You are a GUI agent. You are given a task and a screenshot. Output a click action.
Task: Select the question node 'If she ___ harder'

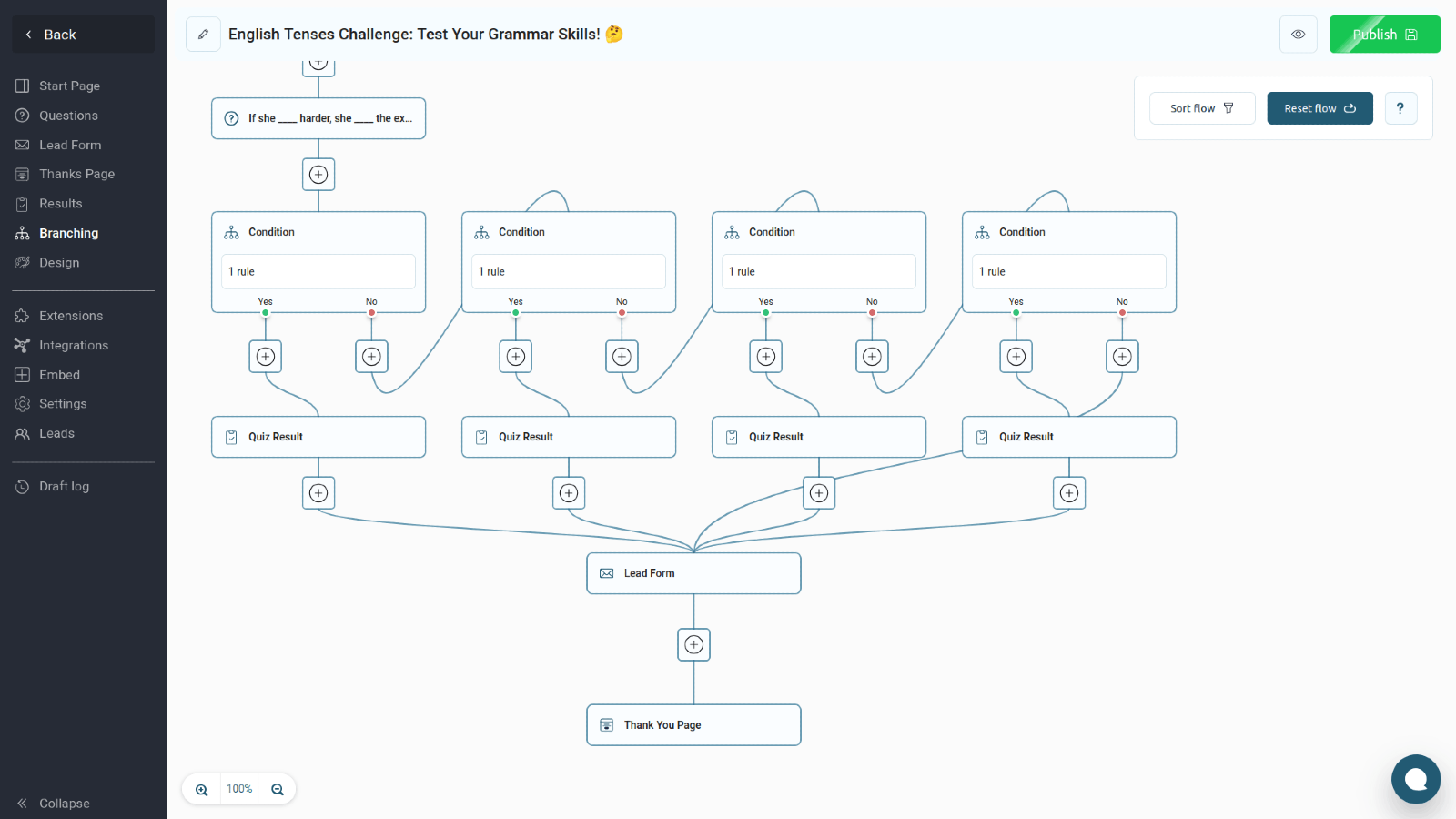(318, 118)
